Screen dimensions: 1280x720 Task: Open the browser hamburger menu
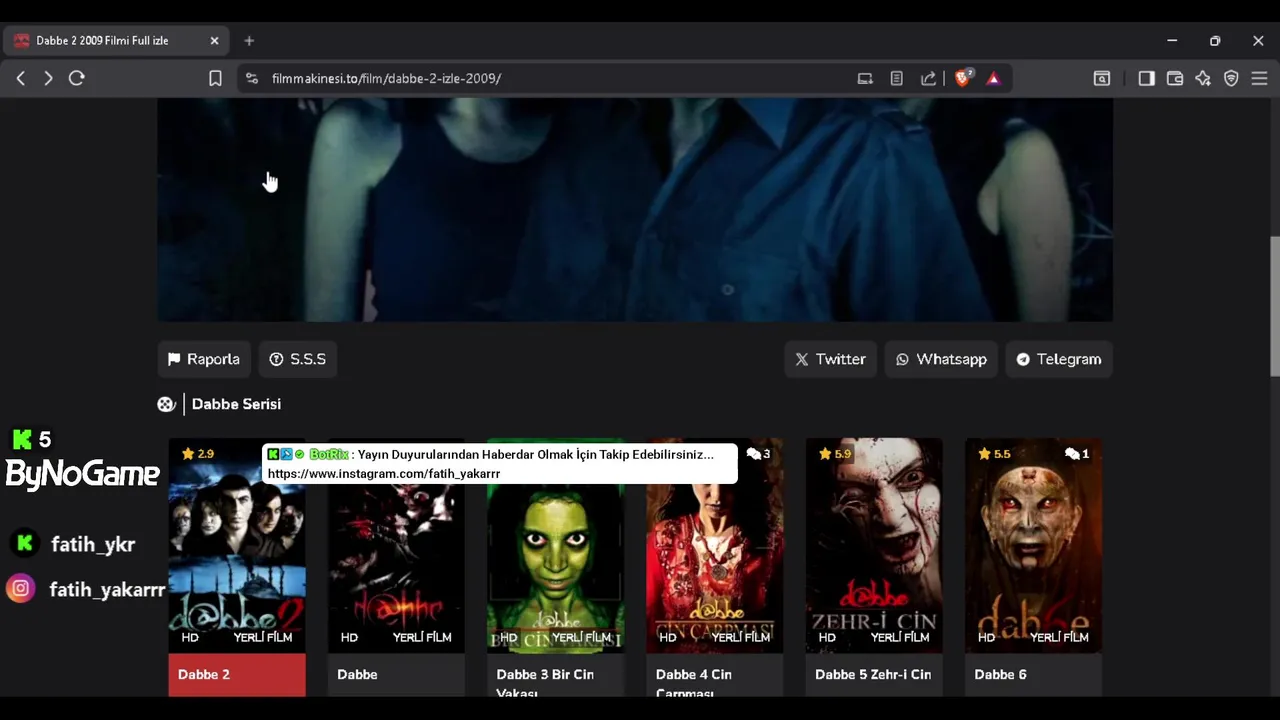1259,78
